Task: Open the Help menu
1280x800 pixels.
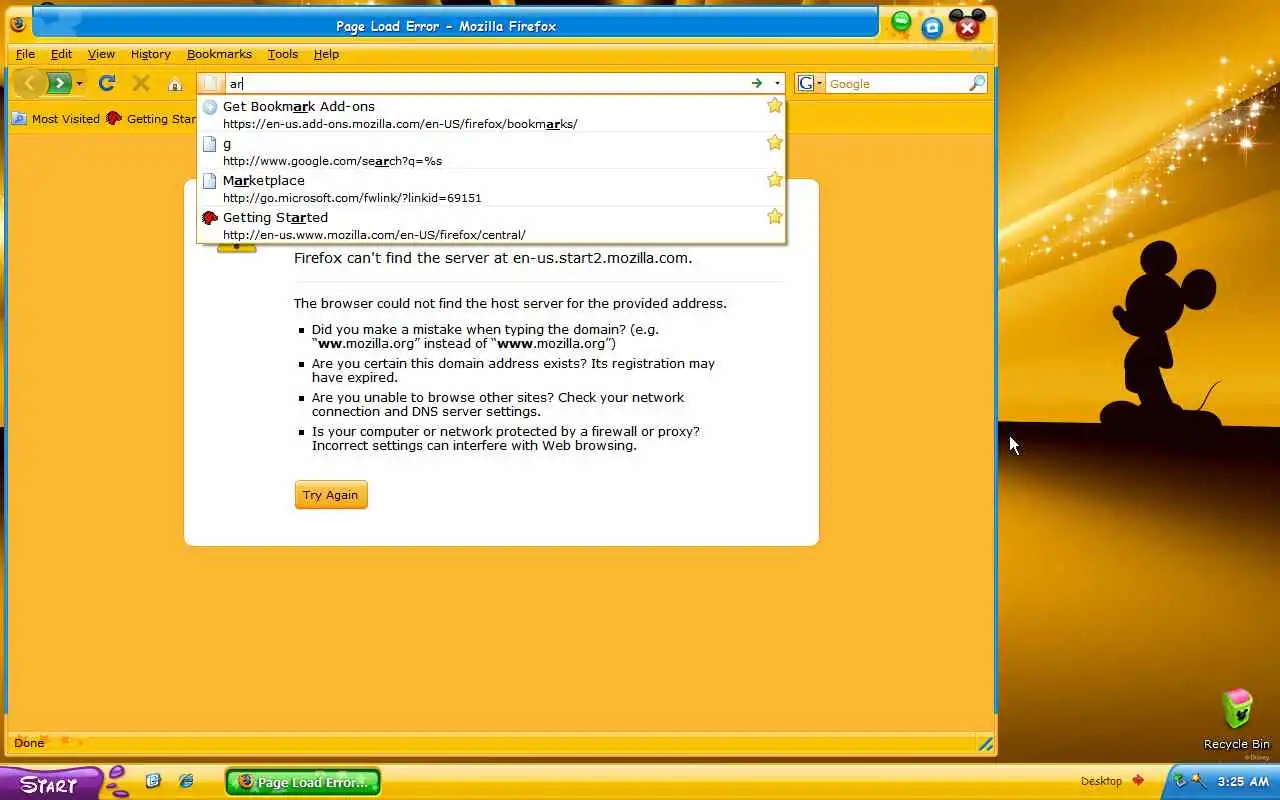Action: click(326, 54)
